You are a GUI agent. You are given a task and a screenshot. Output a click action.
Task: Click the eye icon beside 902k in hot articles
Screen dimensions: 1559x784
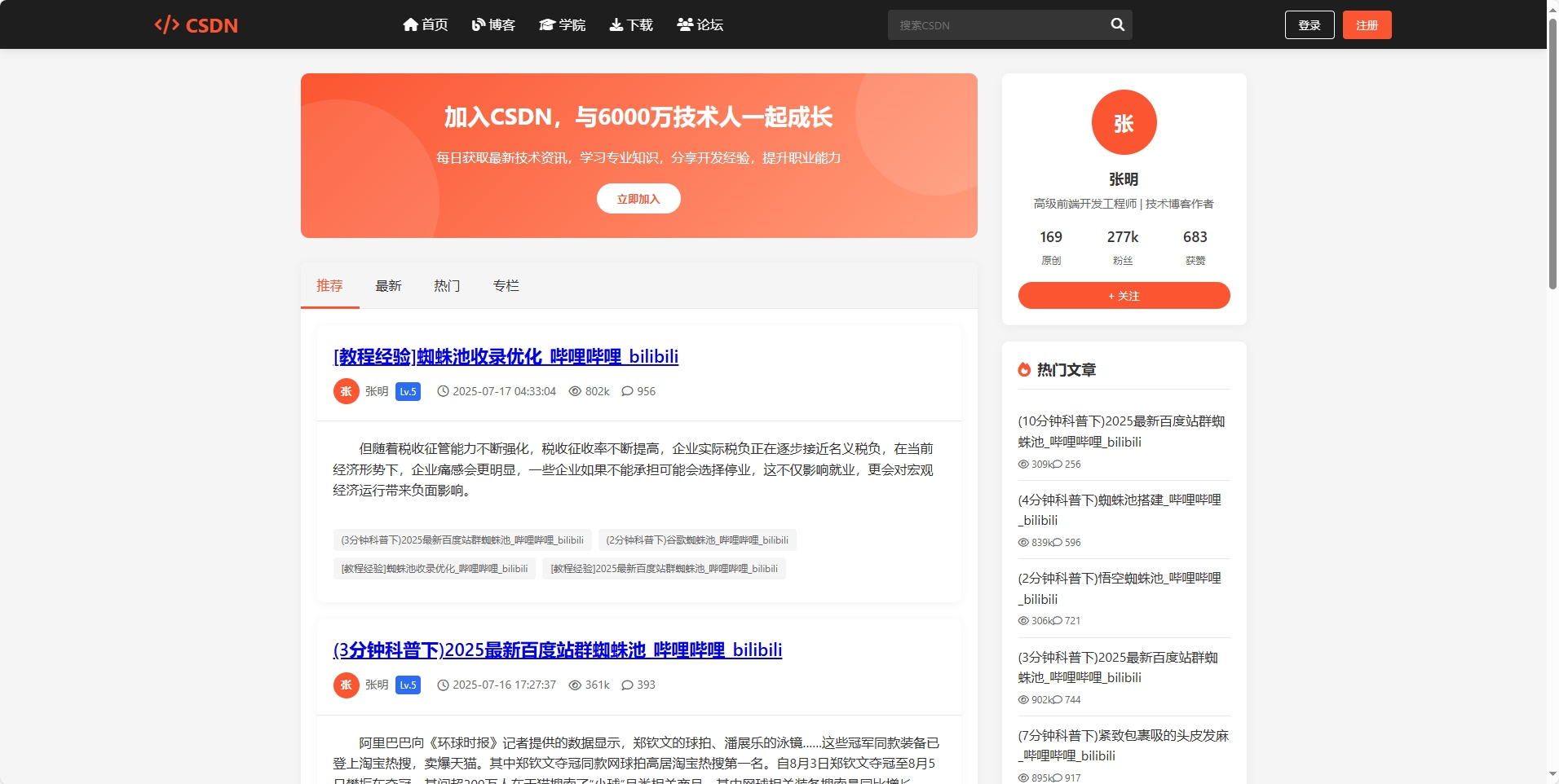(1023, 699)
